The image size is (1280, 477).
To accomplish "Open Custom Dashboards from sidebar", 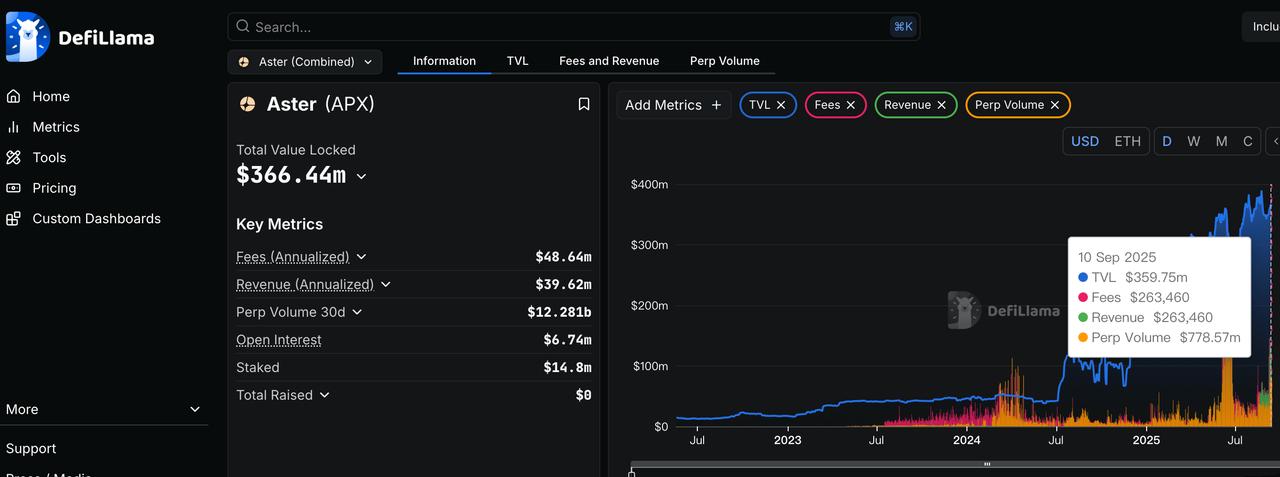I will [96, 219].
